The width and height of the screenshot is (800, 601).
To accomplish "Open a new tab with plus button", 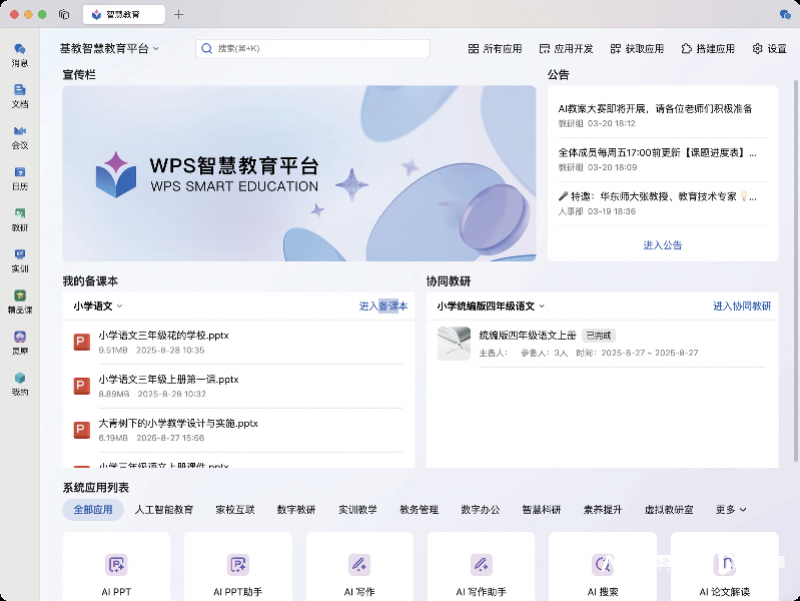I will tap(179, 14).
